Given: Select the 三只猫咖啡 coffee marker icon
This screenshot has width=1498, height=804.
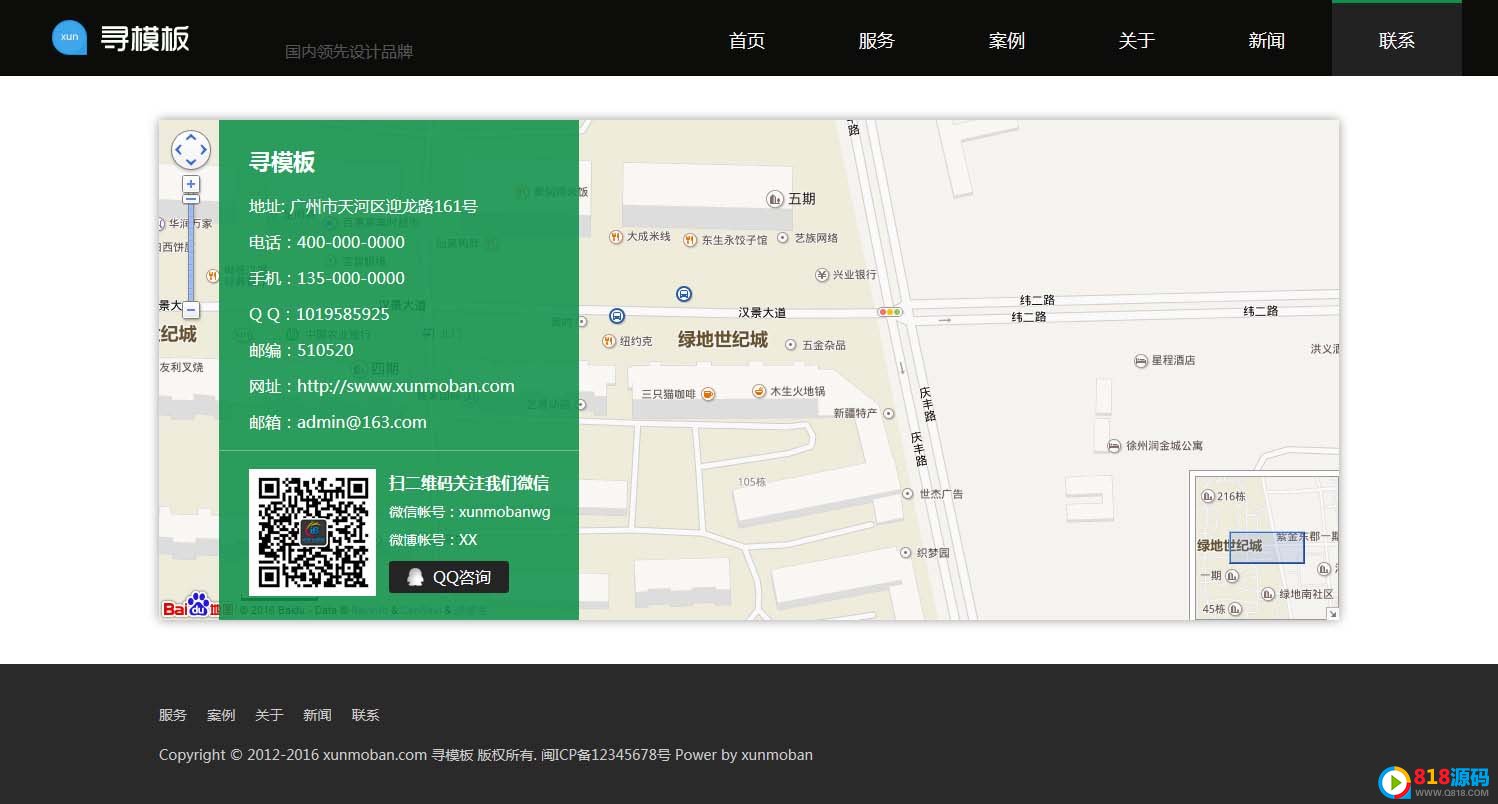Looking at the screenshot, I should pos(708,394).
